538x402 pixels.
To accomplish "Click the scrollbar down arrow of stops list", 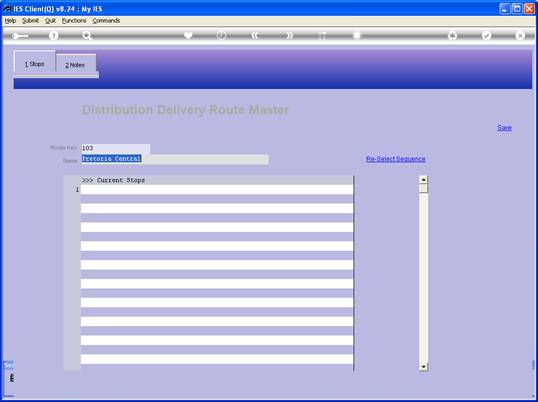I will [x=423, y=367].
